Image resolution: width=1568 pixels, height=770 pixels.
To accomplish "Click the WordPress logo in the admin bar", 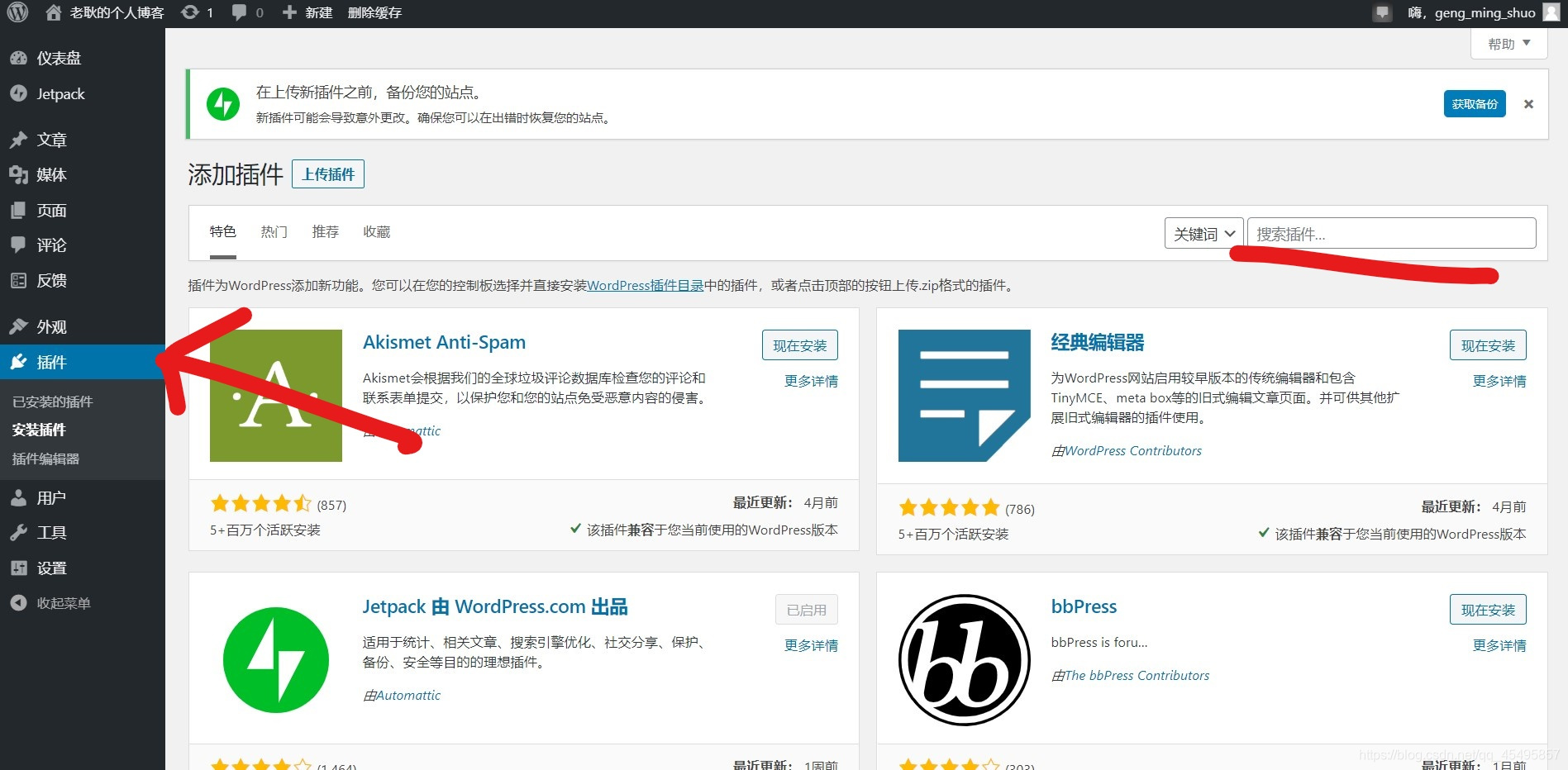I will [x=17, y=12].
